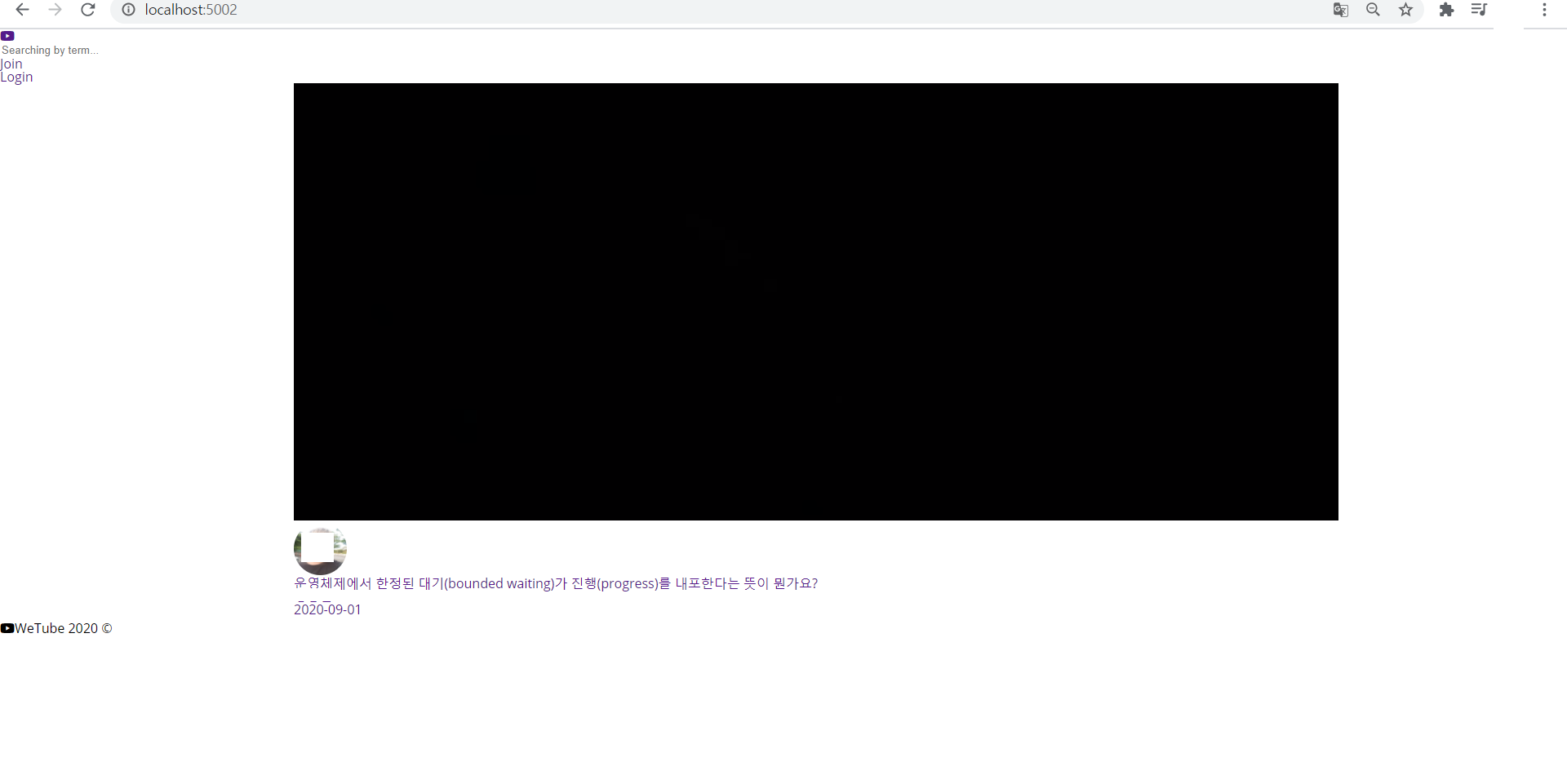Click the purple WeTube logo icon in header
Screen dimensions: 1567x784
coord(7,36)
